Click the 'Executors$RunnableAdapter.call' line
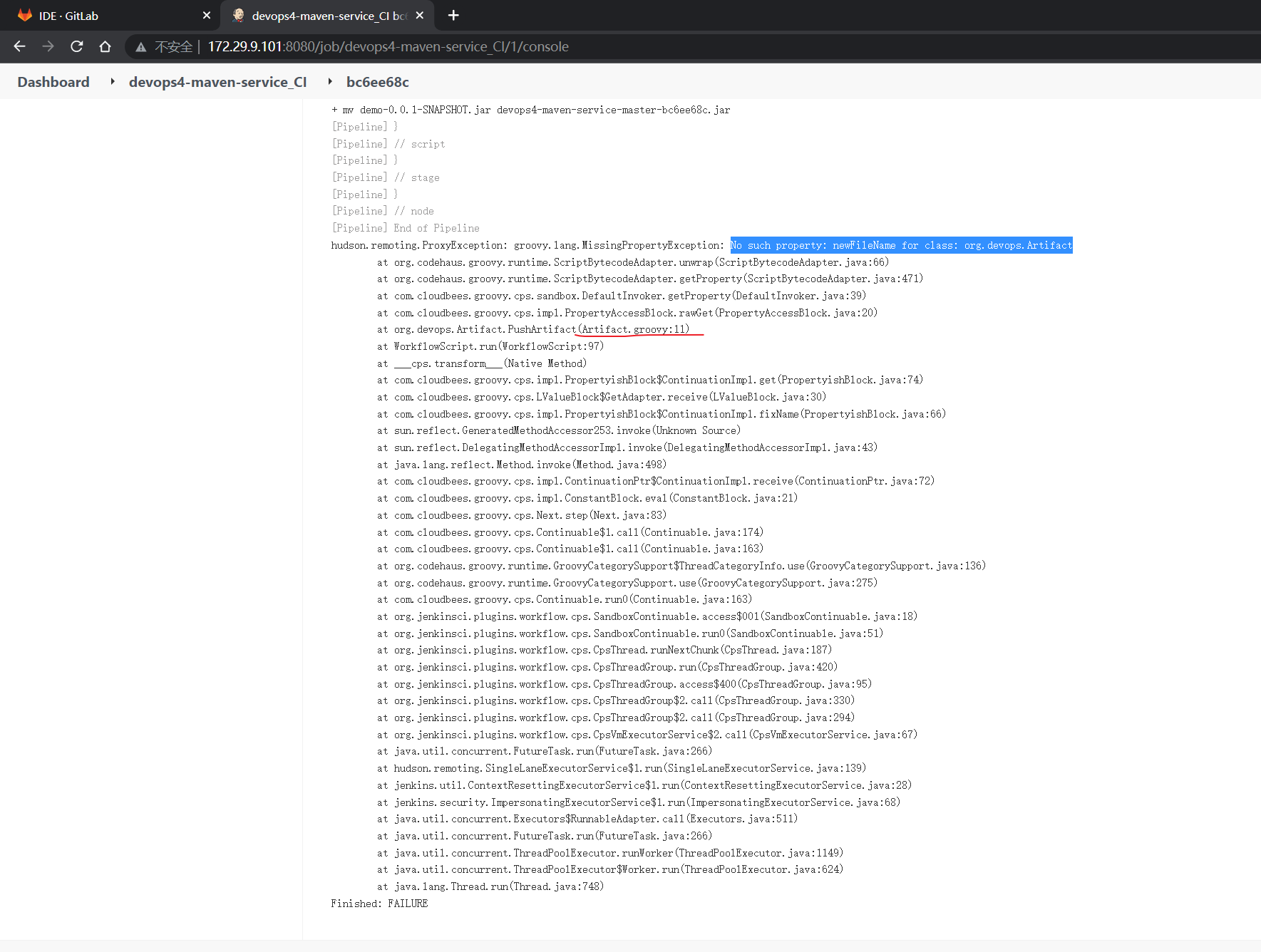The height and width of the screenshot is (952, 1261). (587, 819)
